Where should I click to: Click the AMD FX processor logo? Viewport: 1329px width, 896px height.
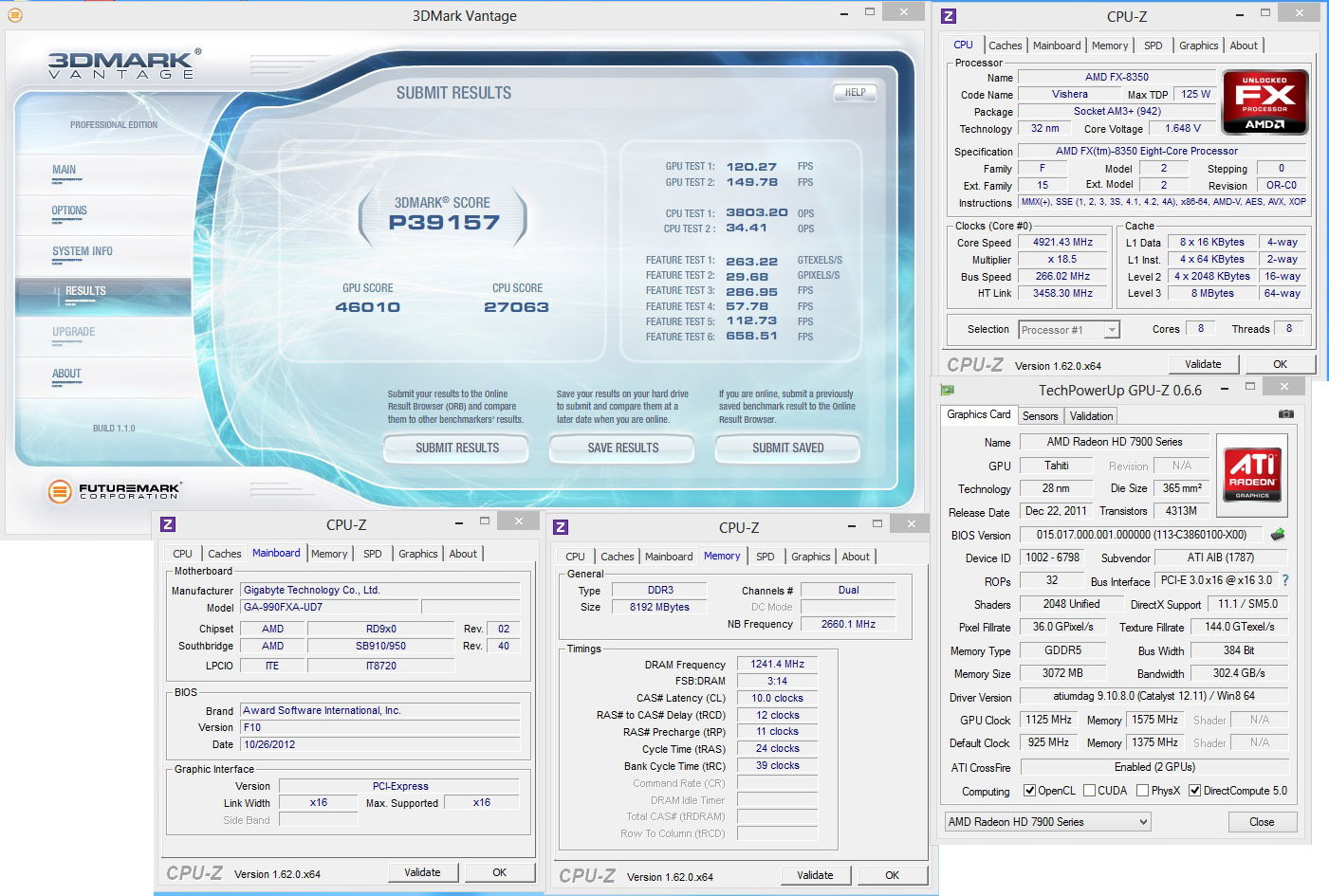pos(1264,101)
